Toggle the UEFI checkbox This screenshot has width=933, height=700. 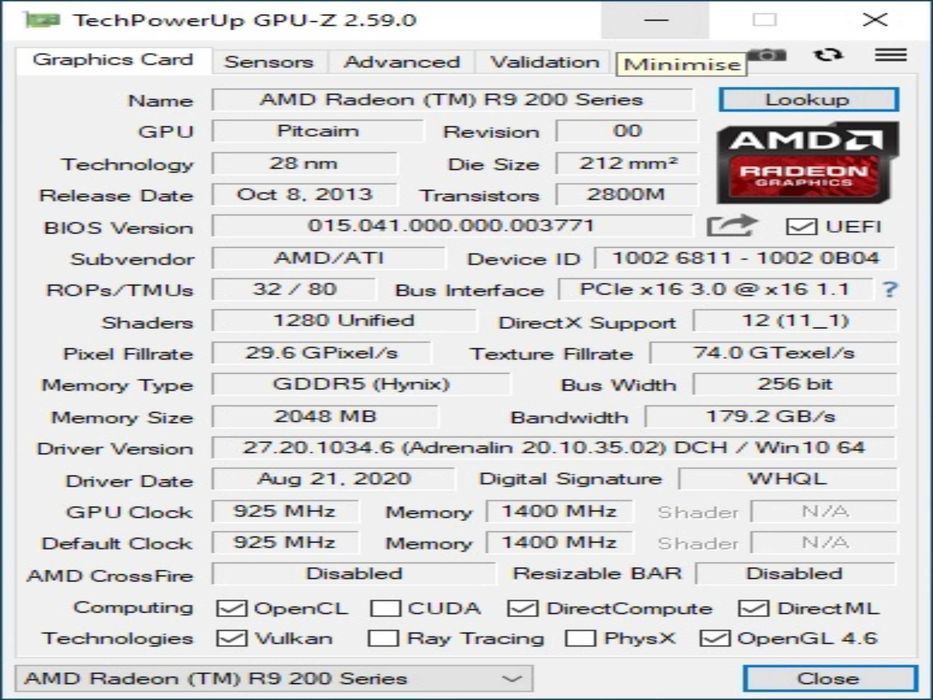801,227
